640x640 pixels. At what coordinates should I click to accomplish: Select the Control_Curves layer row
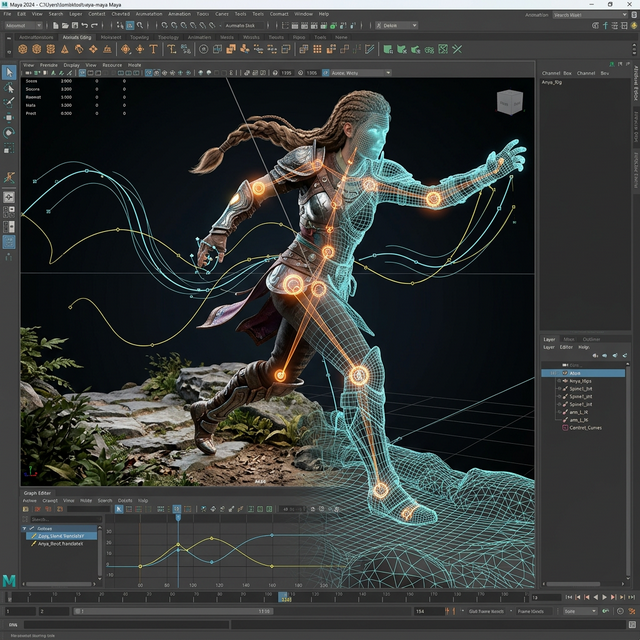583,428
